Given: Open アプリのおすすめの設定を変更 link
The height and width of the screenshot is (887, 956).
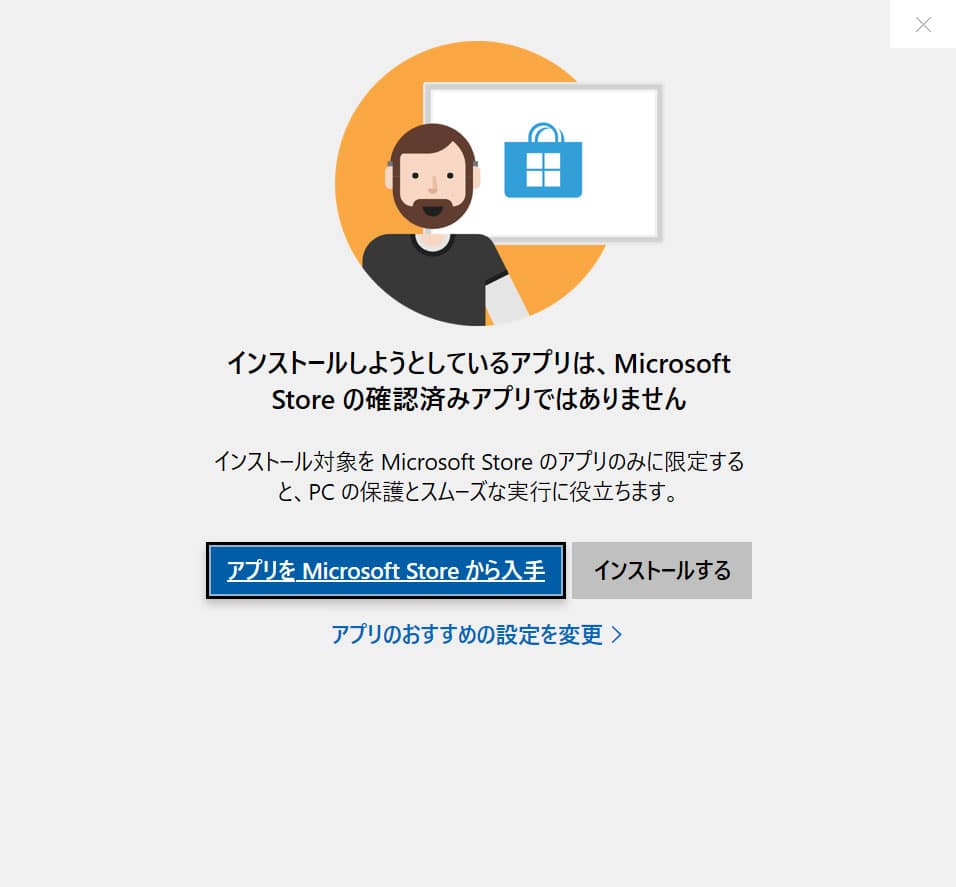Looking at the screenshot, I should (x=467, y=635).
